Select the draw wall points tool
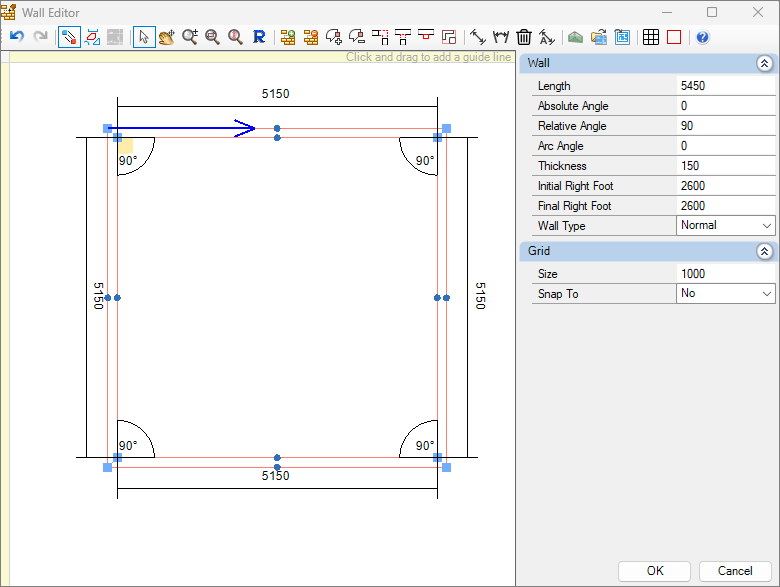 pos(69,37)
